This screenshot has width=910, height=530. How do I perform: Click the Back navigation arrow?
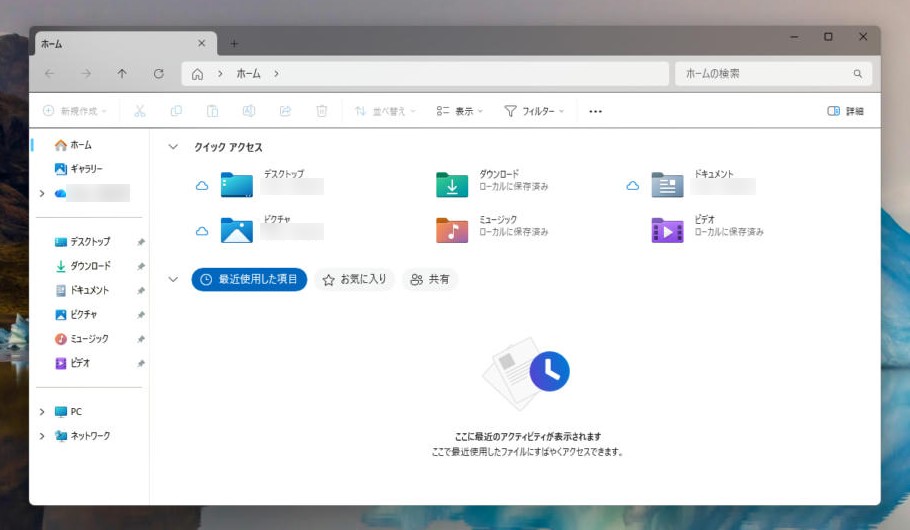(x=50, y=74)
